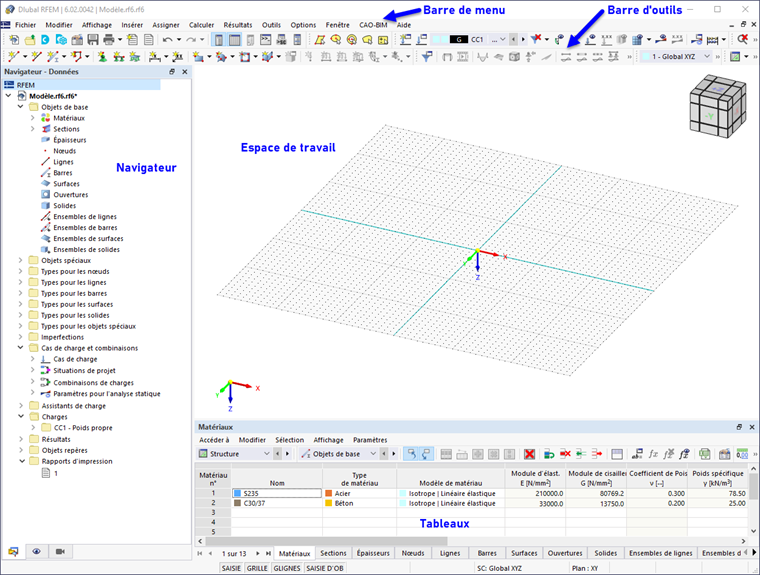The image size is (760, 575).
Task: Open the Fichier menu
Action: point(25,25)
